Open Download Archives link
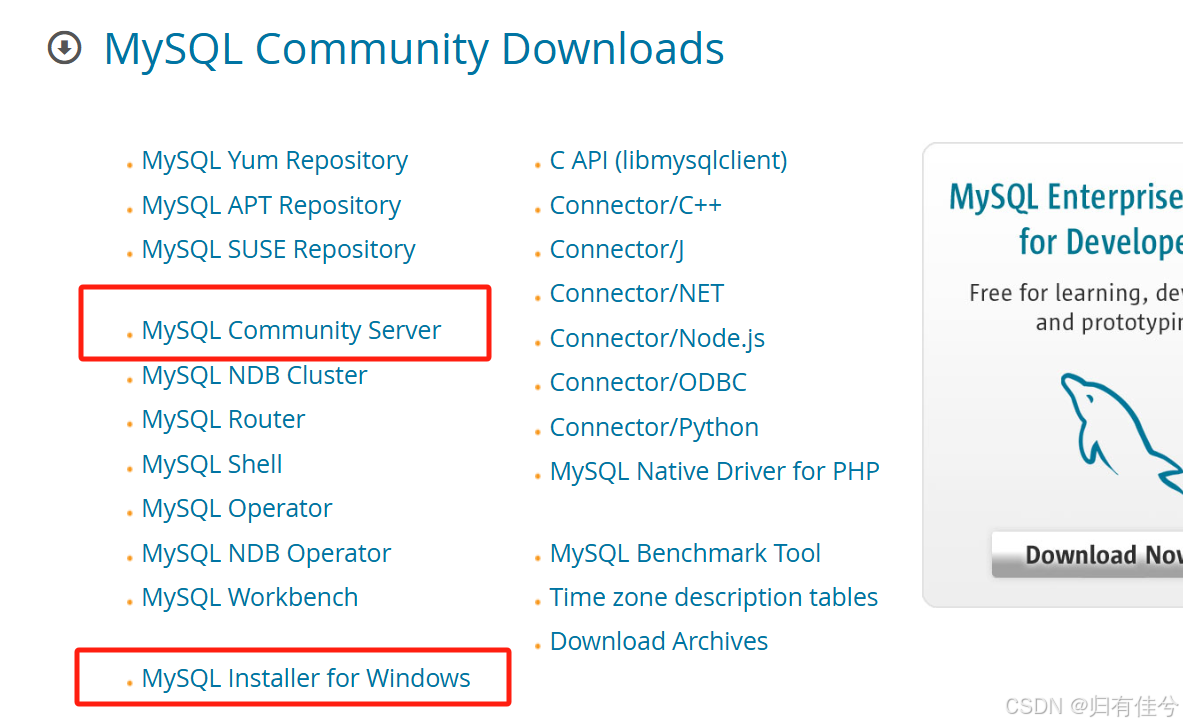Image resolution: width=1183 pixels, height=726 pixels. pyautogui.click(x=659, y=641)
